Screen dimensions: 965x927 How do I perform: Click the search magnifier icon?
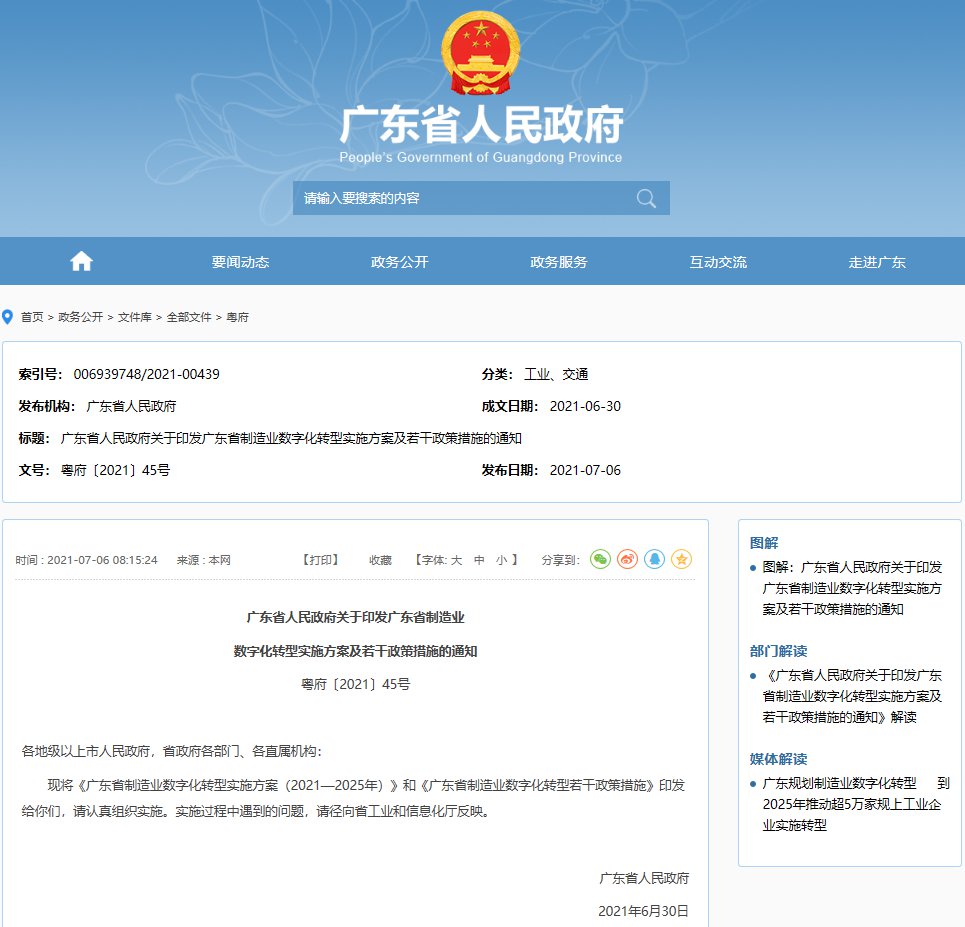click(646, 198)
